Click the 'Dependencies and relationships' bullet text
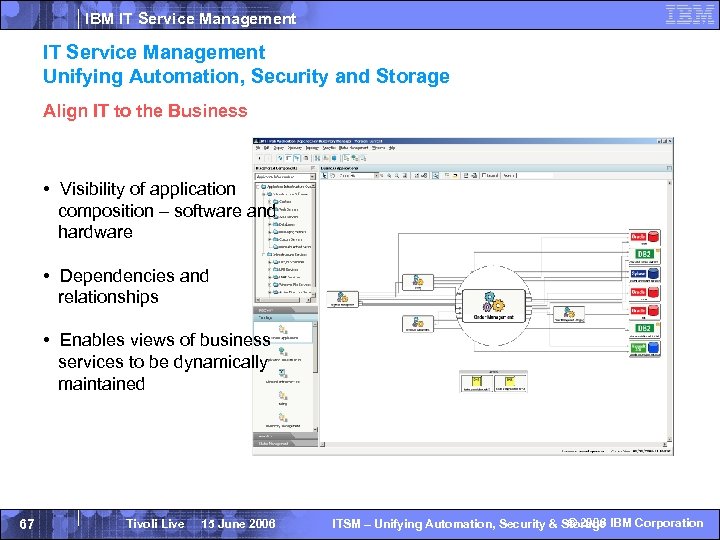 coord(134,287)
